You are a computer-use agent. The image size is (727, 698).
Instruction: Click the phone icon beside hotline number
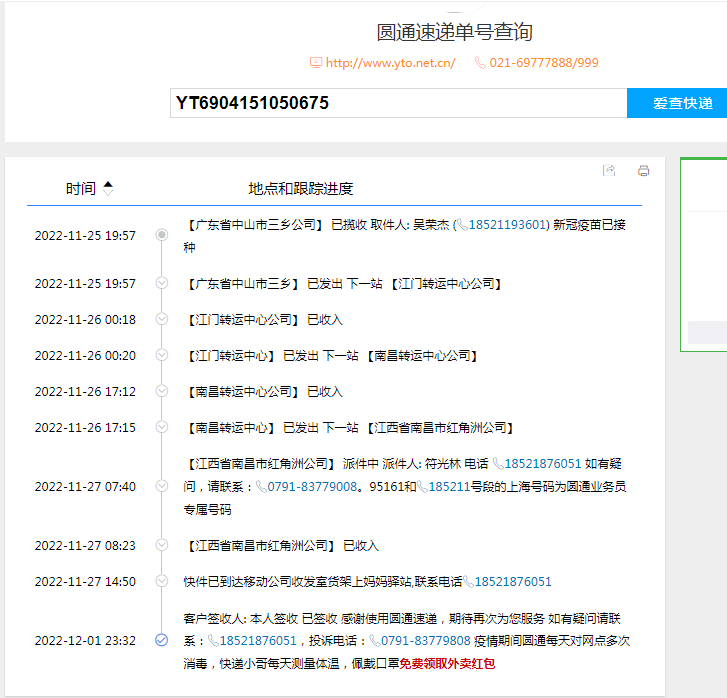pyautogui.click(x=480, y=63)
